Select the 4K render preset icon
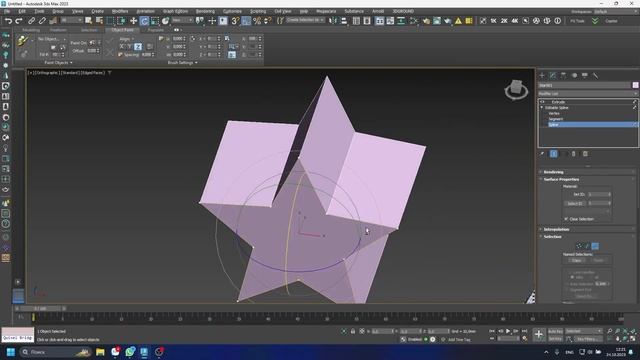Screen dimensions: 640x360 point(515,21)
